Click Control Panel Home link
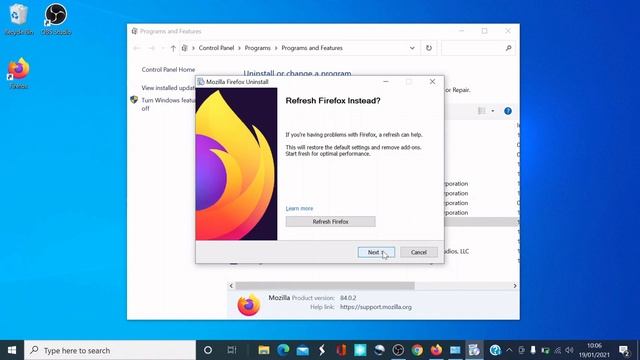The height and width of the screenshot is (360, 640). pyautogui.click(x=168, y=70)
